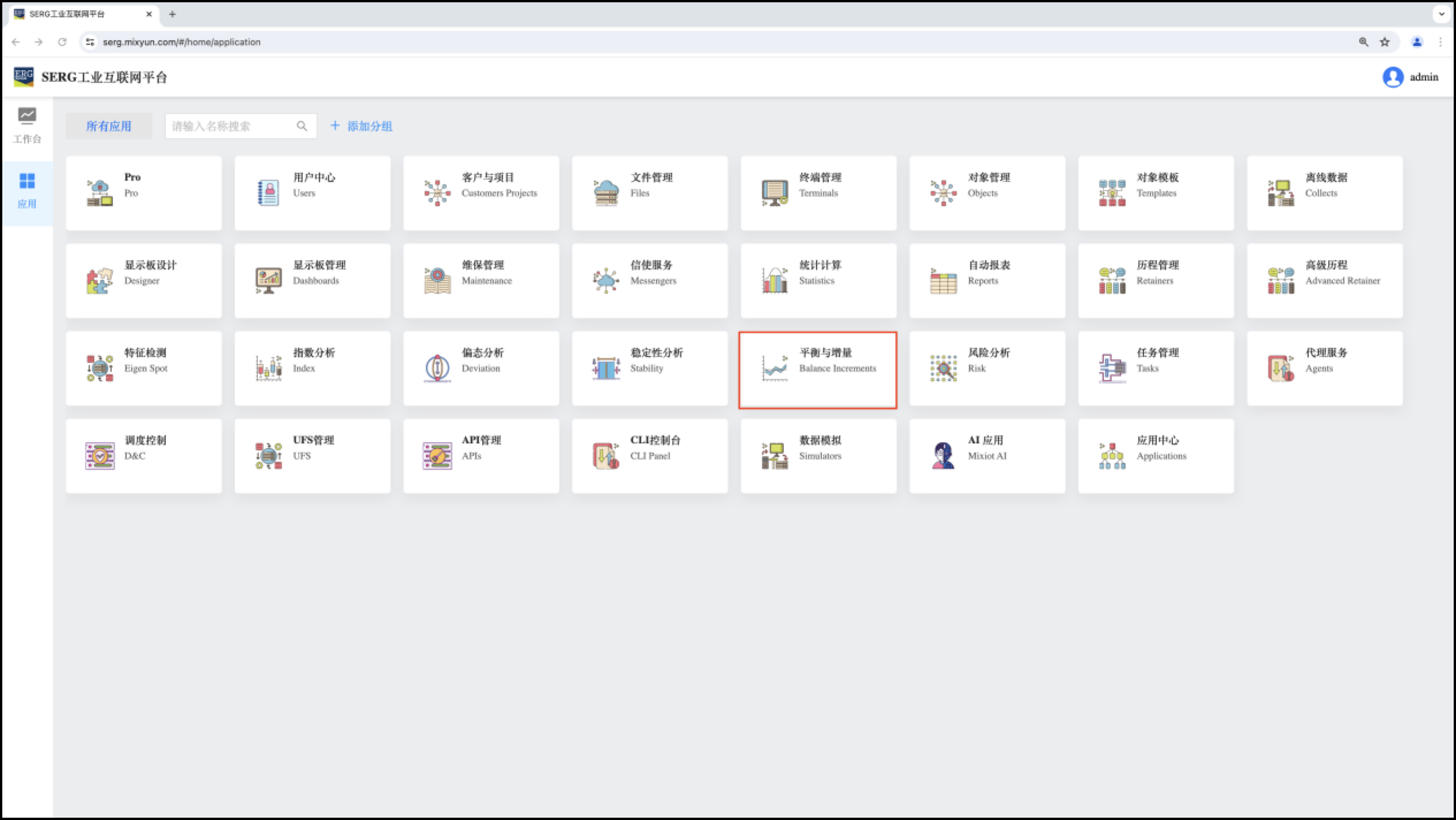Open the Mixiot AI avatar icon
1456x820 pixels.
943,455
